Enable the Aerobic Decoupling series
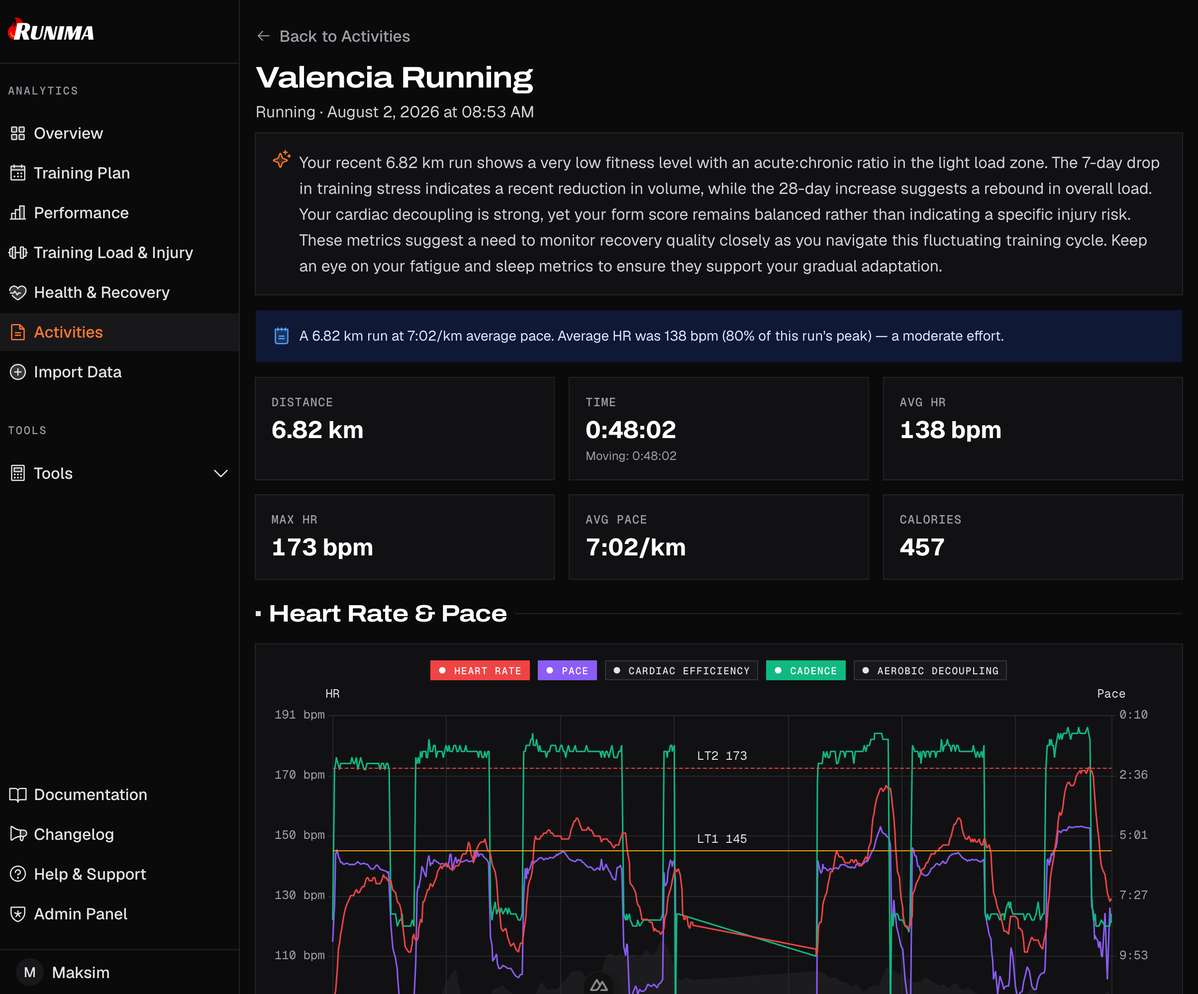Image resolution: width=1198 pixels, height=994 pixels. pos(930,670)
